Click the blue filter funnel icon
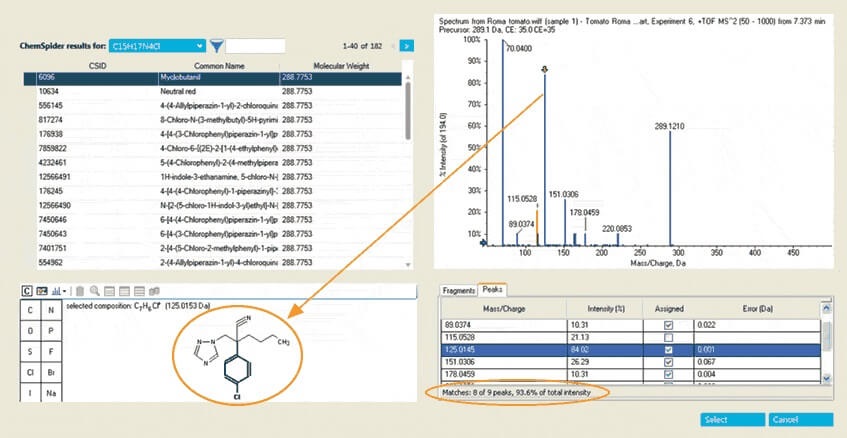The height and width of the screenshot is (438, 847). click(217, 46)
